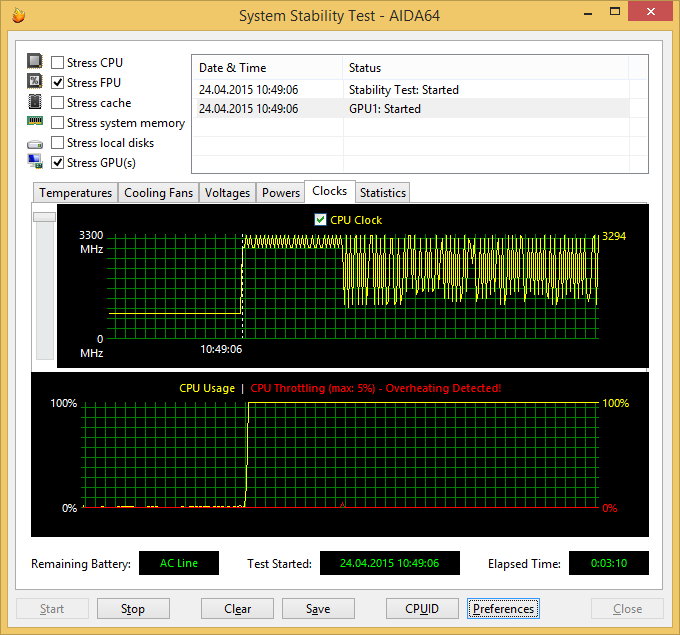The height and width of the screenshot is (635, 680).
Task: Click the CPU chip icon beside Stress CPU
Action: [35, 61]
